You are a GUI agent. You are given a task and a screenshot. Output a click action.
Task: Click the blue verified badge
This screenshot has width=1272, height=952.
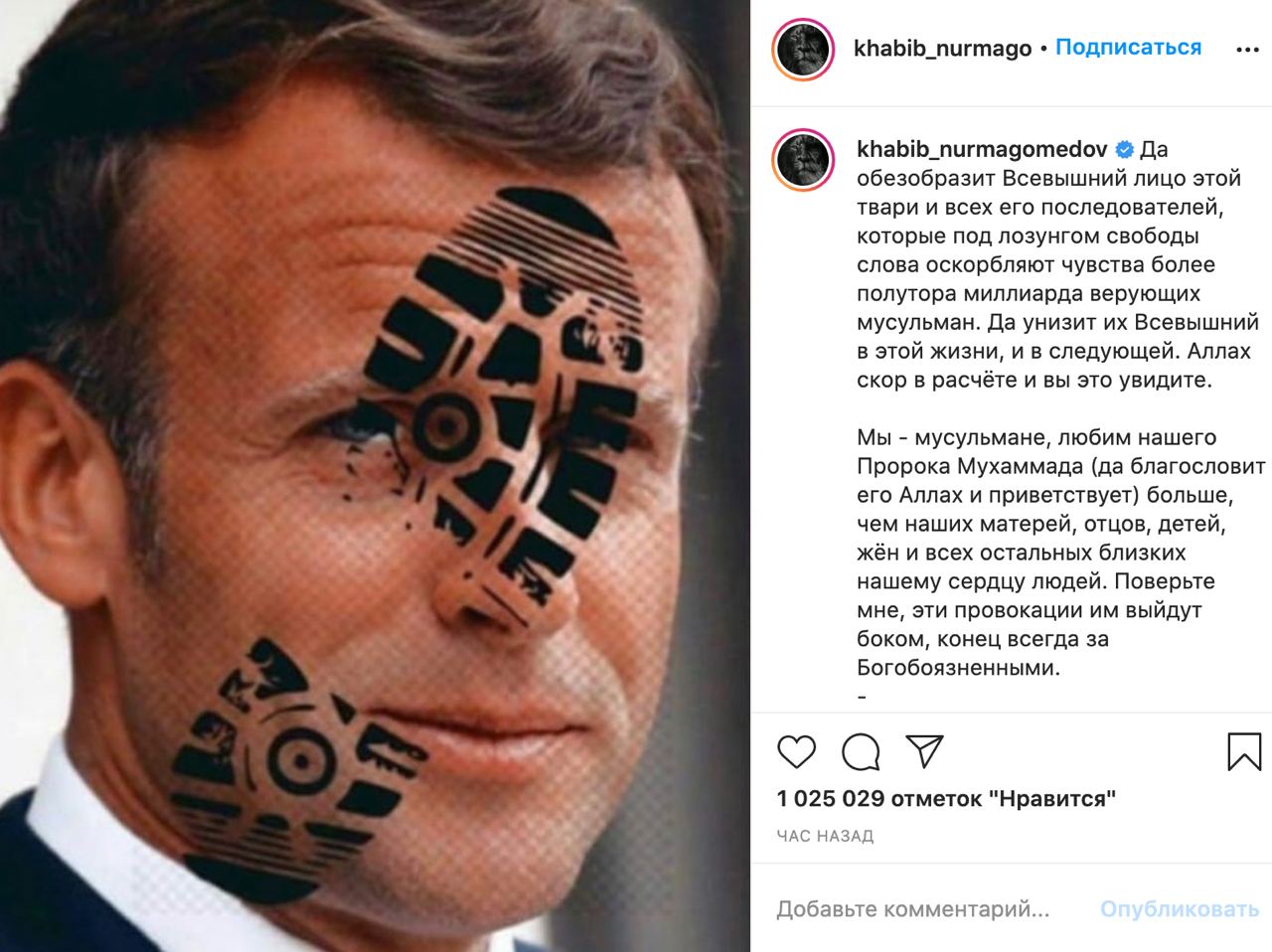[x=1125, y=150]
